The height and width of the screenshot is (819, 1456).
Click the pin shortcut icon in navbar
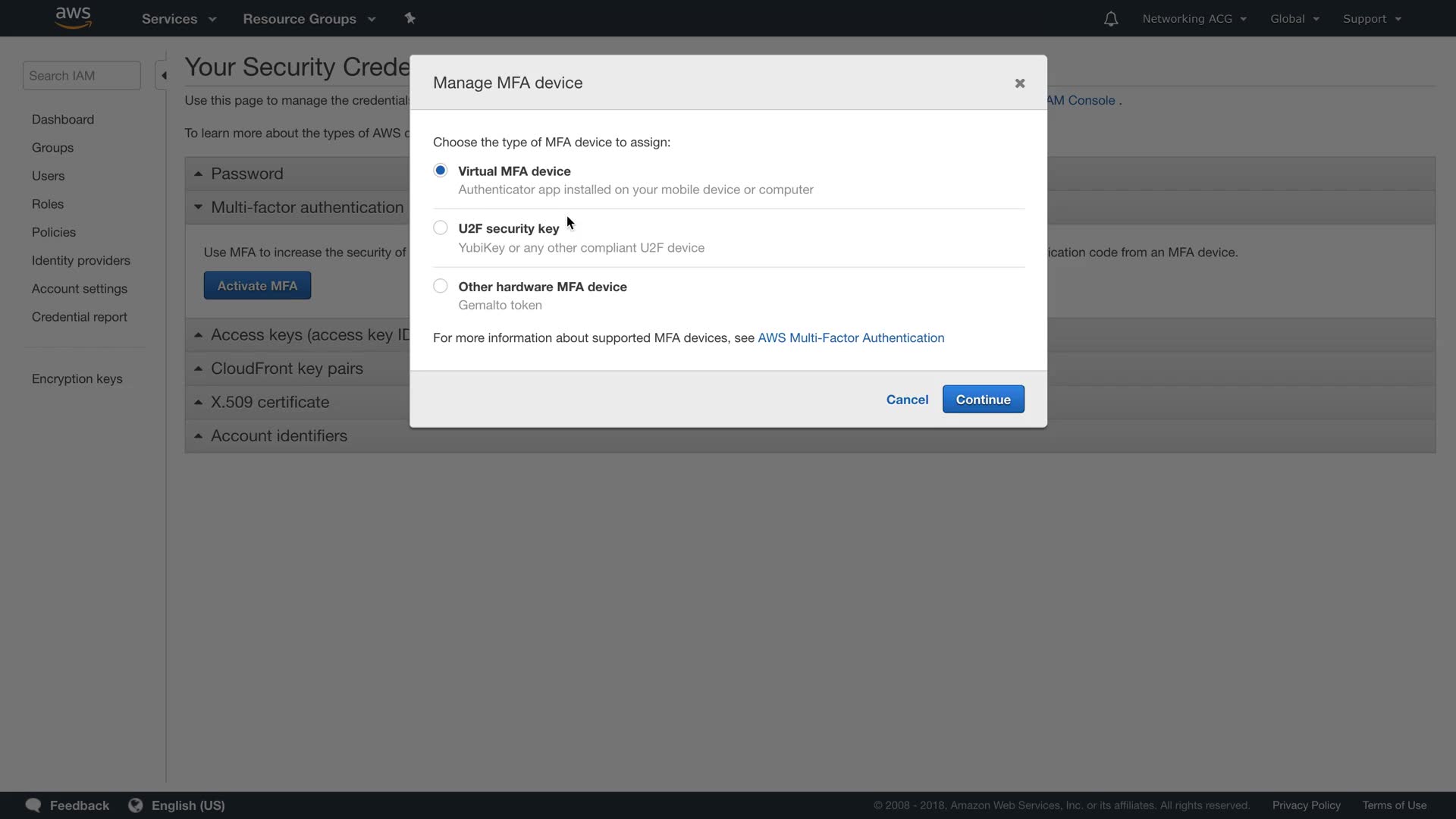(409, 18)
